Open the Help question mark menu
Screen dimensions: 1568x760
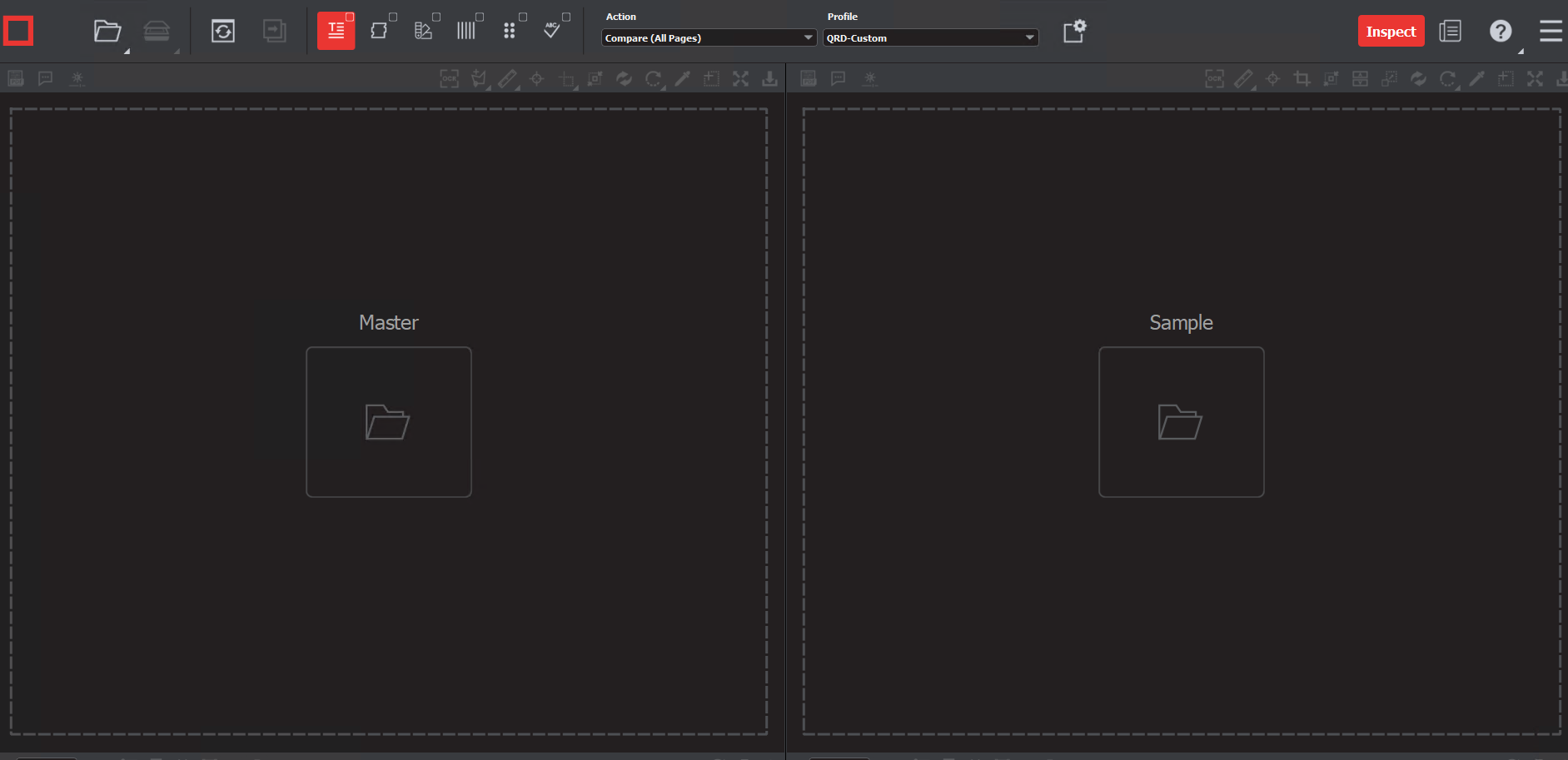coord(1501,32)
